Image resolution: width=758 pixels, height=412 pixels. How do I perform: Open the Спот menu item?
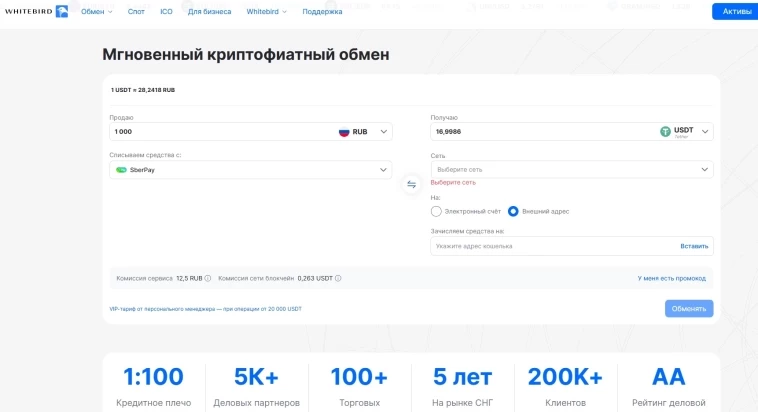[136, 12]
